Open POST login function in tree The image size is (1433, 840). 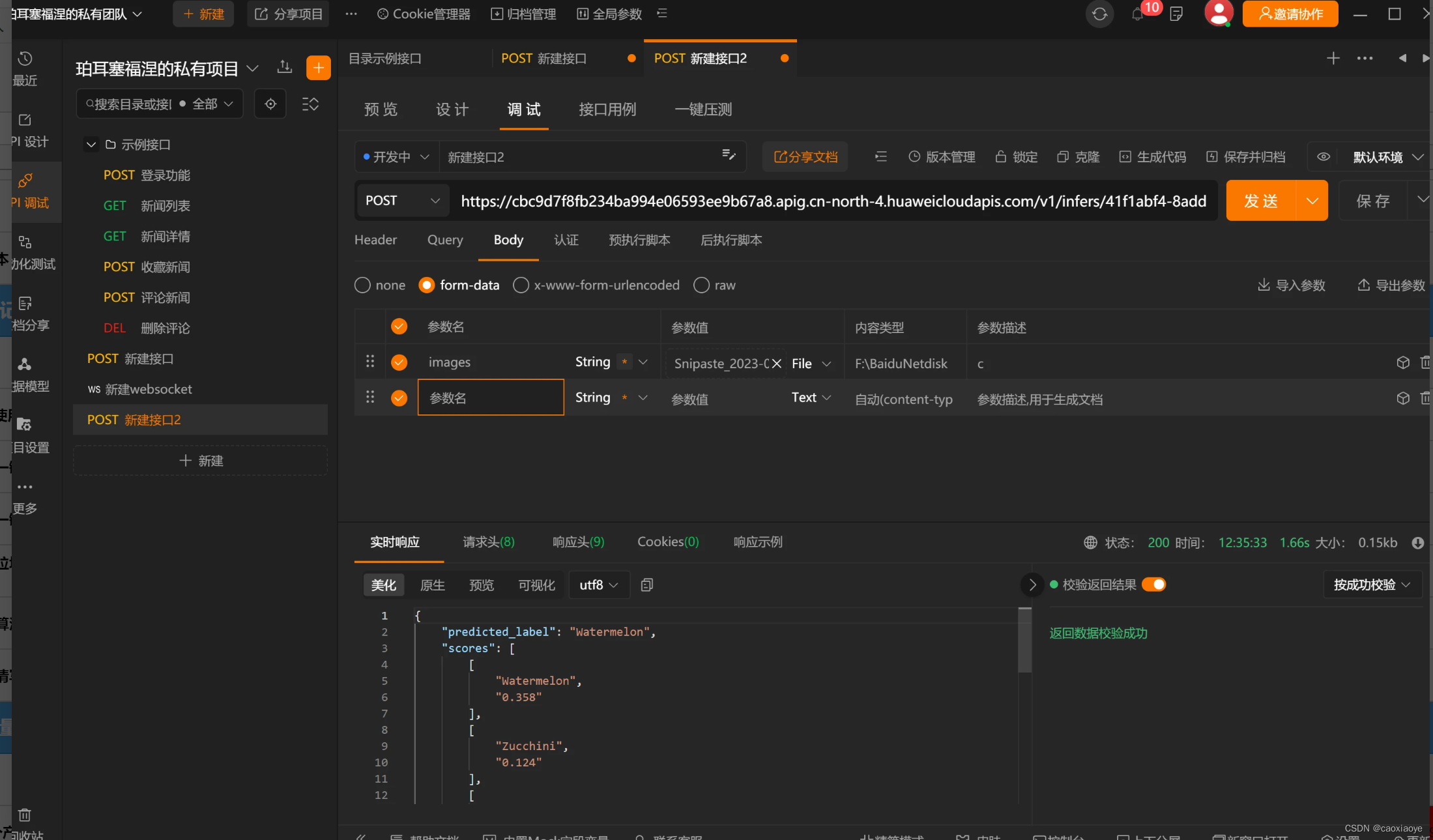pyautogui.click(x=147, y=175)
